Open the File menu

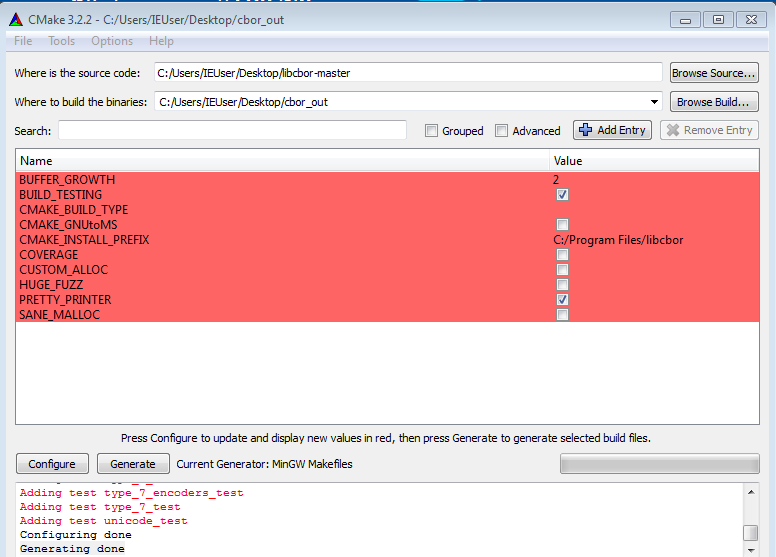pos(23,41)
